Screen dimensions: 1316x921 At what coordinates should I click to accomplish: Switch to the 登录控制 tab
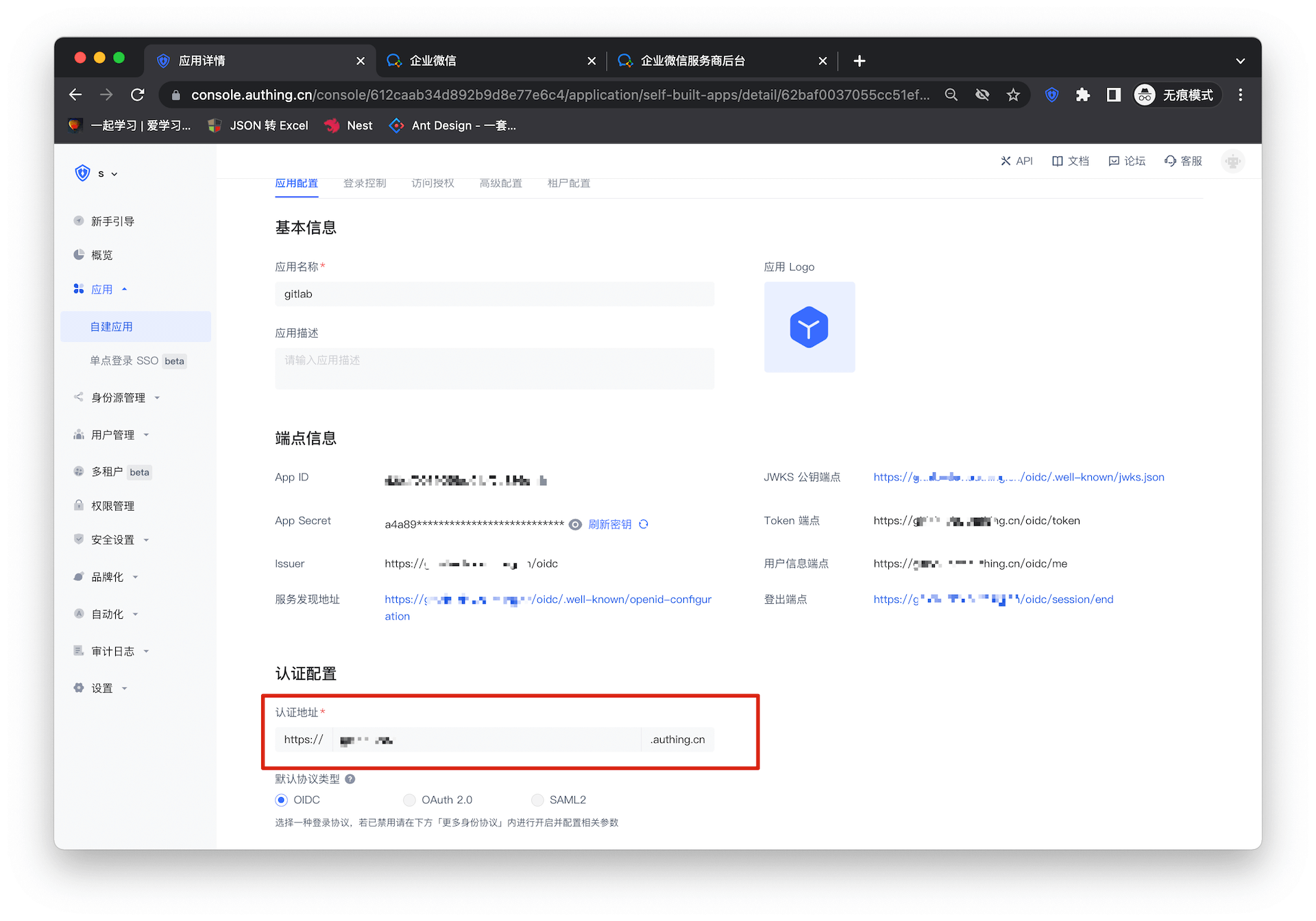click(x=365, y=184)
